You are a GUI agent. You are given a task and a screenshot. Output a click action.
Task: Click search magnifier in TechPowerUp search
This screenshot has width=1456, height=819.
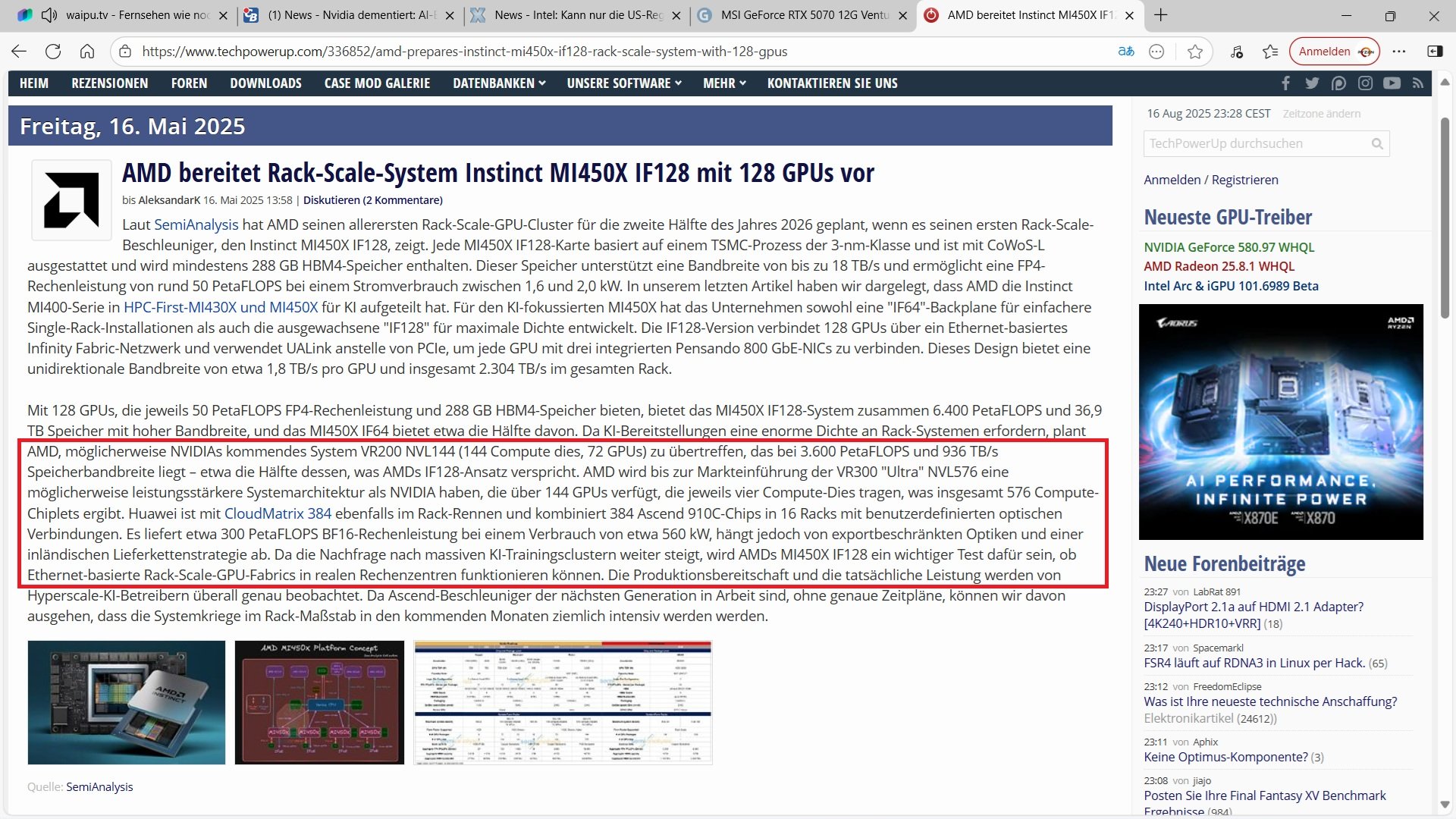[x=1377, y=143]
